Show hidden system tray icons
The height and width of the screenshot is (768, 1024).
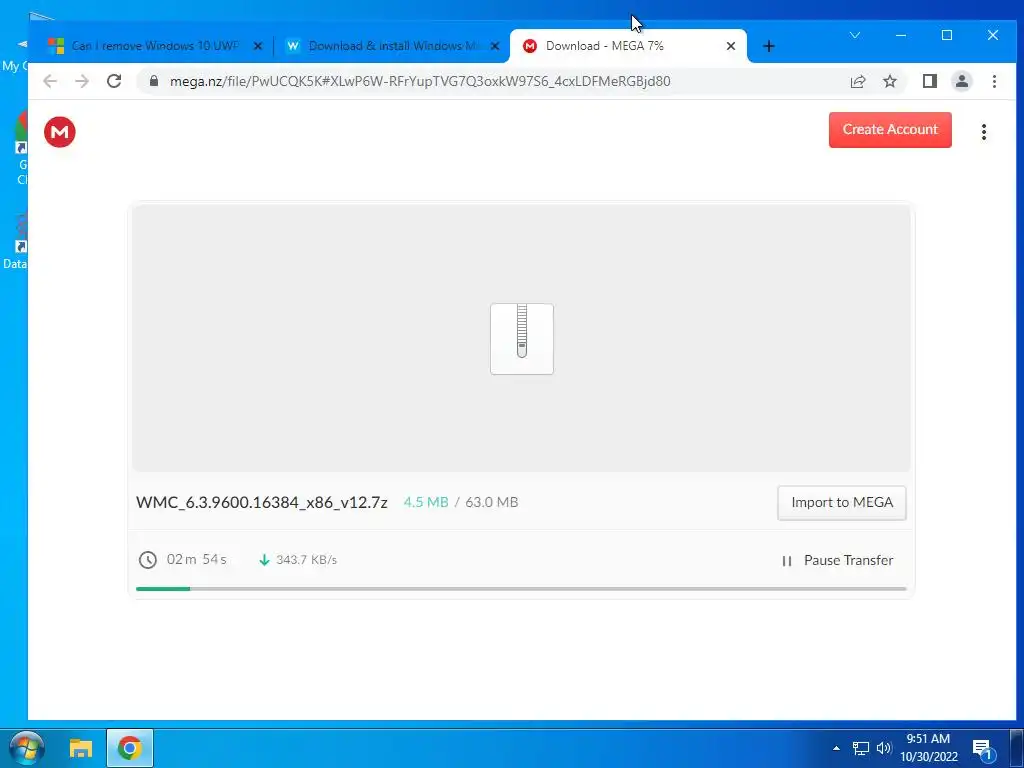tap(836, 748)
